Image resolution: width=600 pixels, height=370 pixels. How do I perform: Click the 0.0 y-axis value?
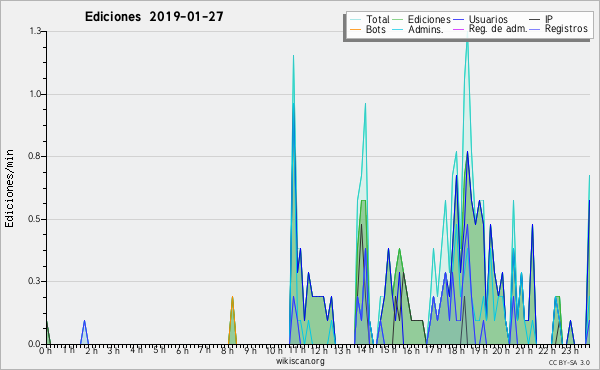34,344
